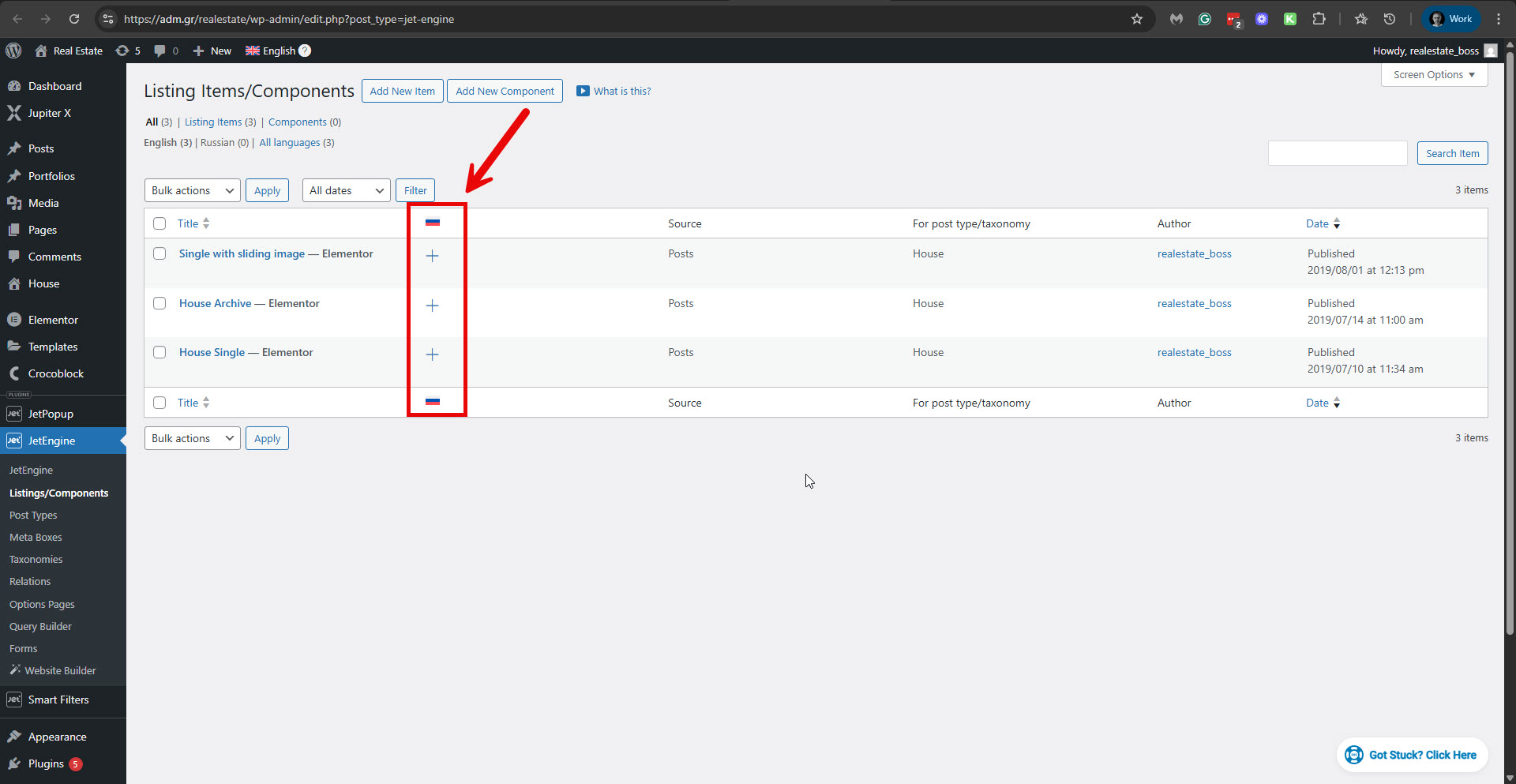The image size is (1516, 784).
Task: Open the Media library sidebar item
Action: tap(43, 203)
